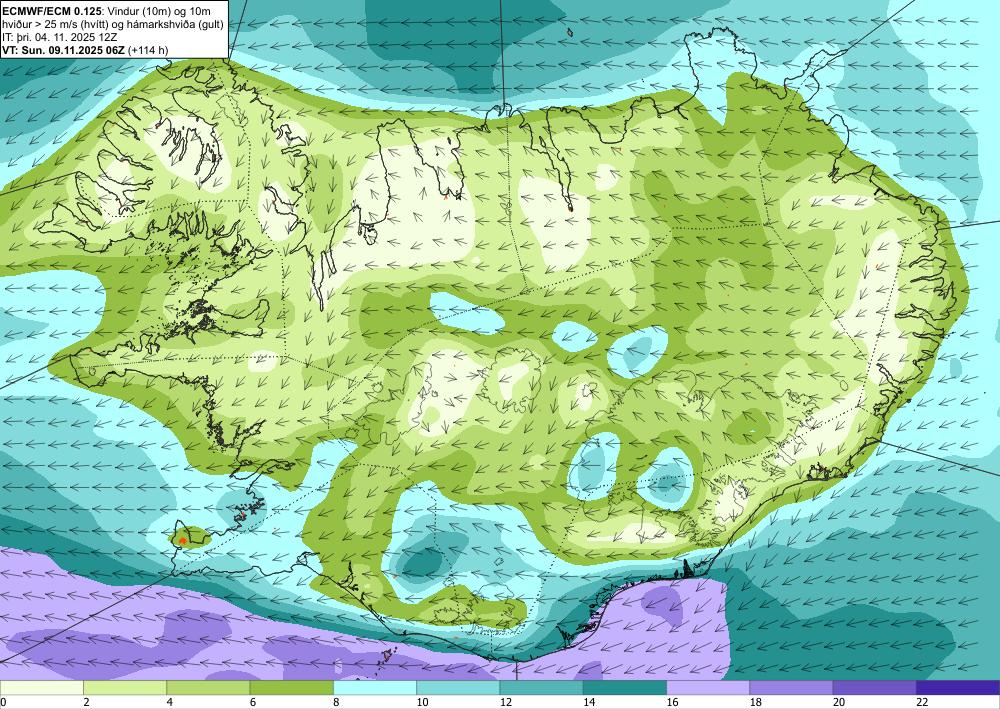Image resolution: width=1000 pixels, height=709 pixels.
Task: Click the legend scale label "4"
Action: click(x=170, y=702)
